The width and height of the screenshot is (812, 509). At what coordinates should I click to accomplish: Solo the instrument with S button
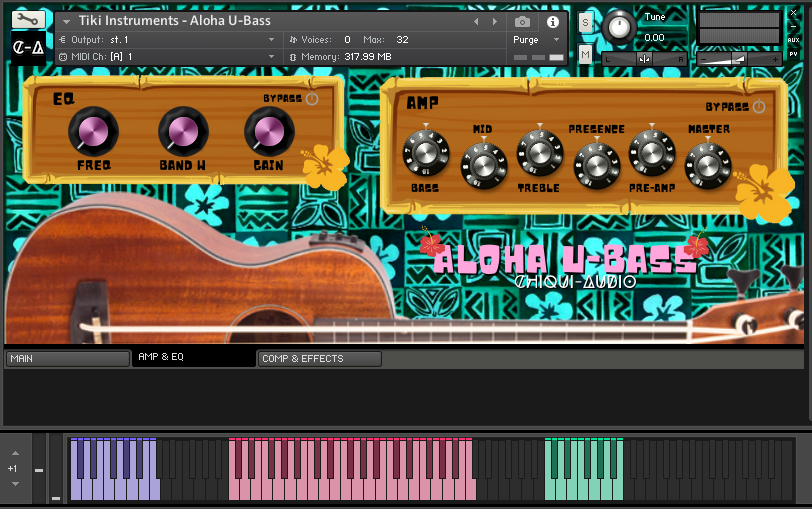(585, 22)
